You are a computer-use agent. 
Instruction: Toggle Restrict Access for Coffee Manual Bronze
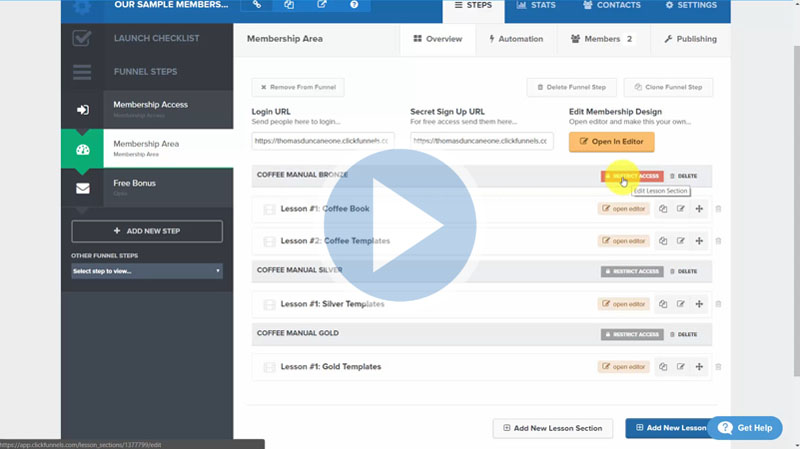(631, 176)
